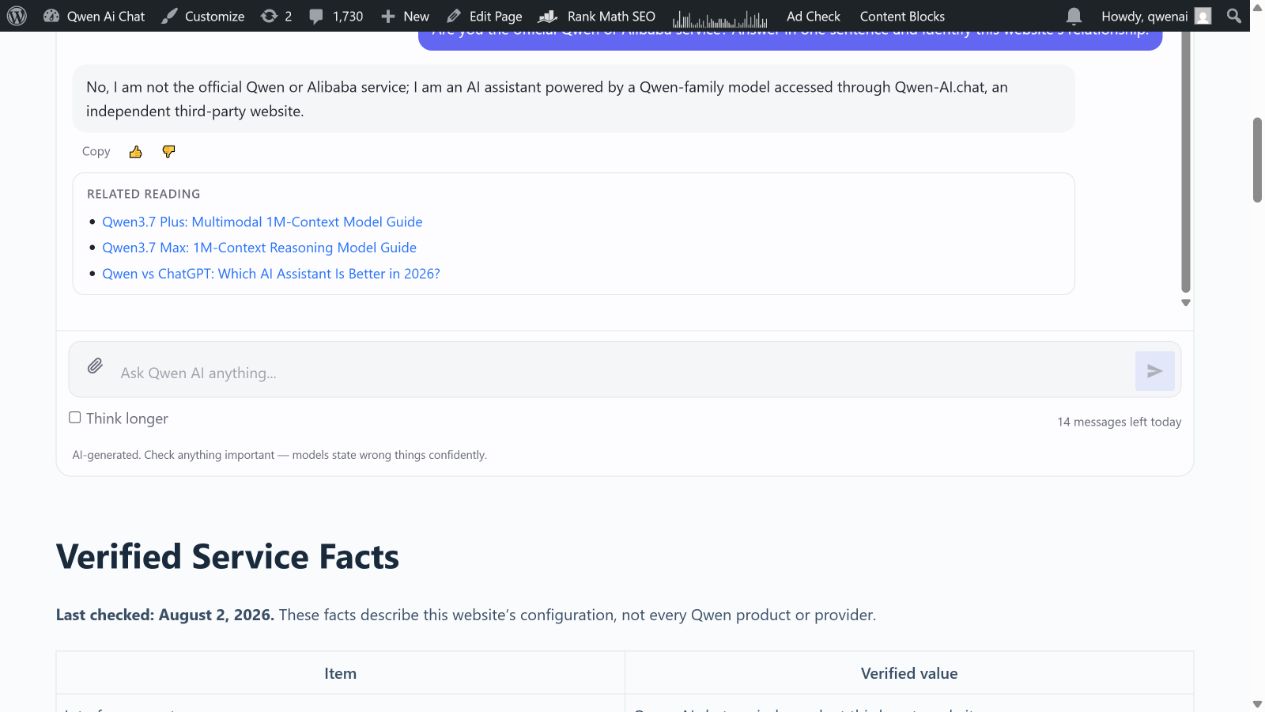
Task: Click the bar-chart stats graph in admin bar
Action: (x=720, y=17)
